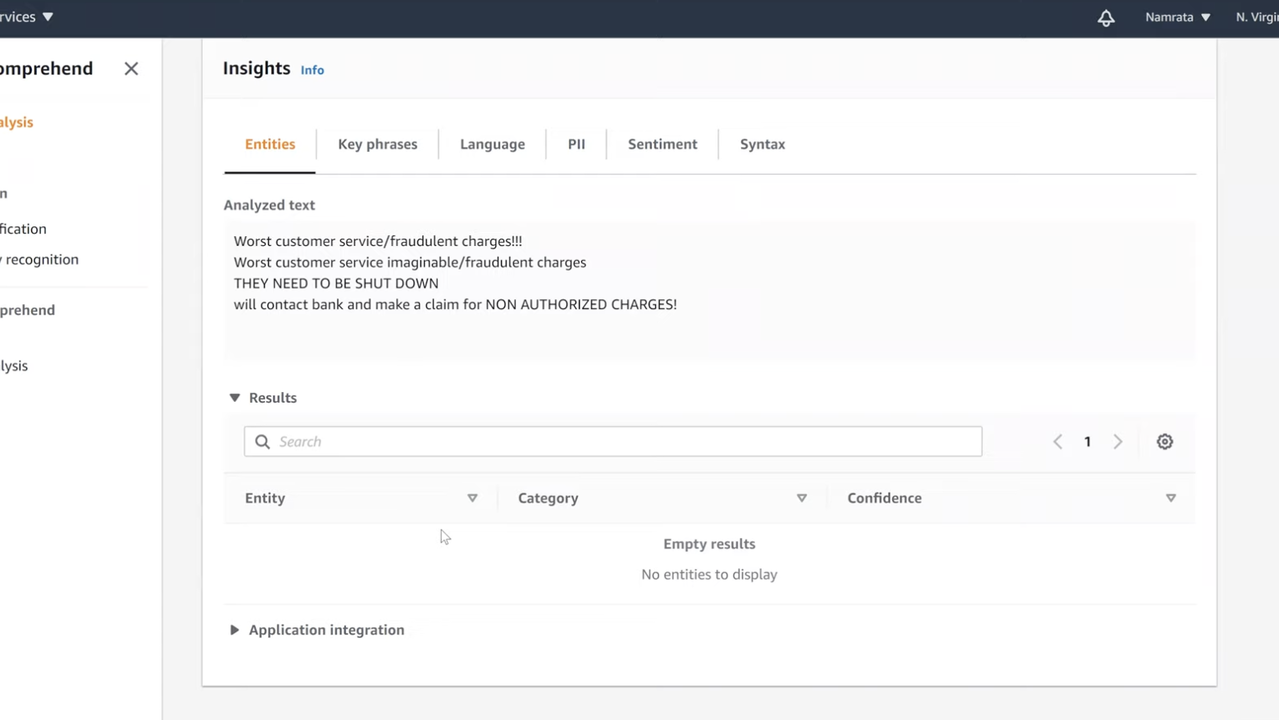
Task: Click the analyzed text area
Action: pyautogui.click(x=709, y=290)
